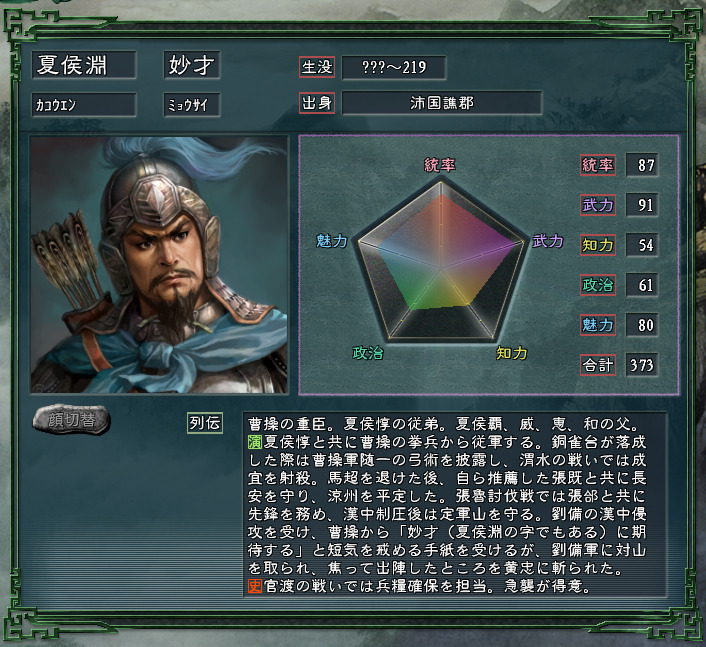Select the 妙才 courtesy name field
This screenshot has width=706, height=647.
point(192,65)
